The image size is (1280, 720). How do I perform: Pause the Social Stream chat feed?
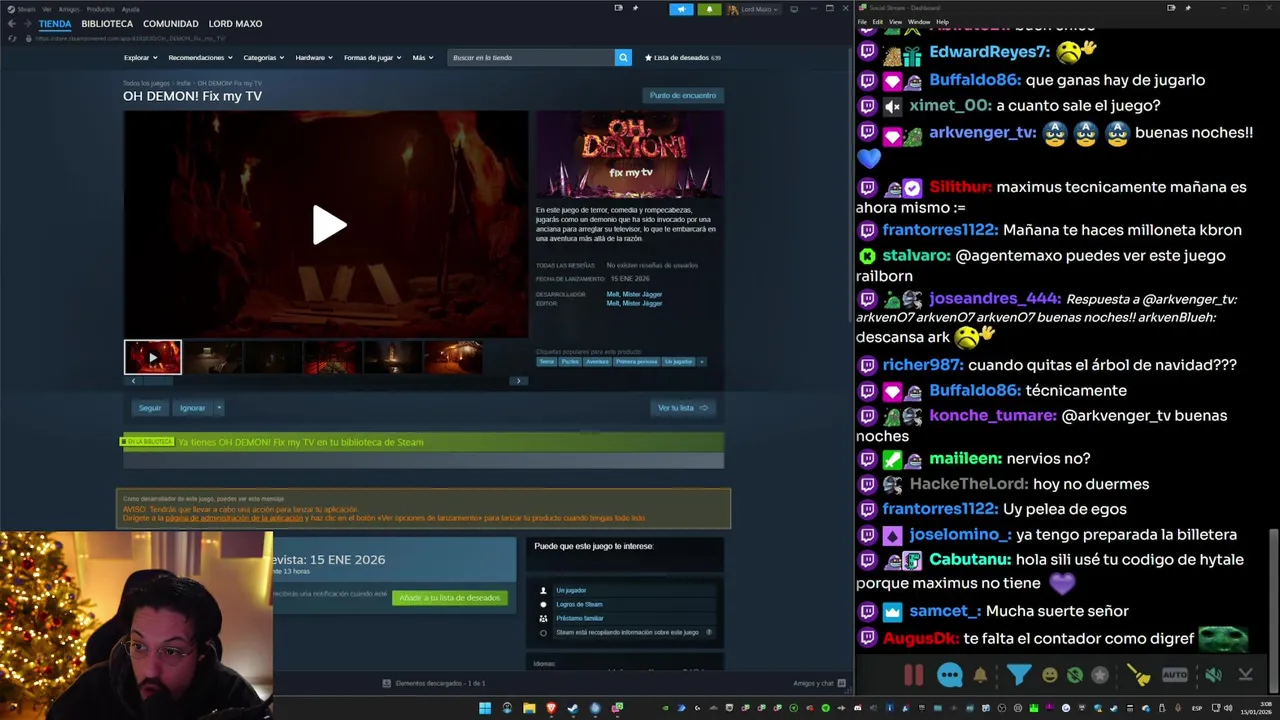(913, 675)
